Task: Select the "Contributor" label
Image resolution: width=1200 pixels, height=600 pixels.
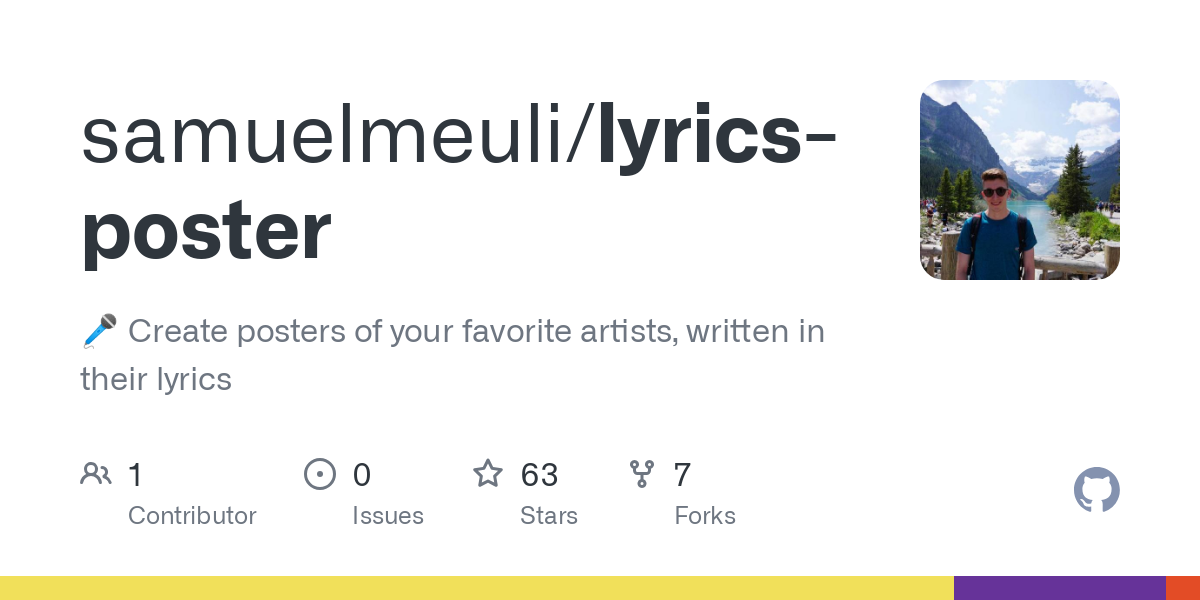Action: coord(192,516)
